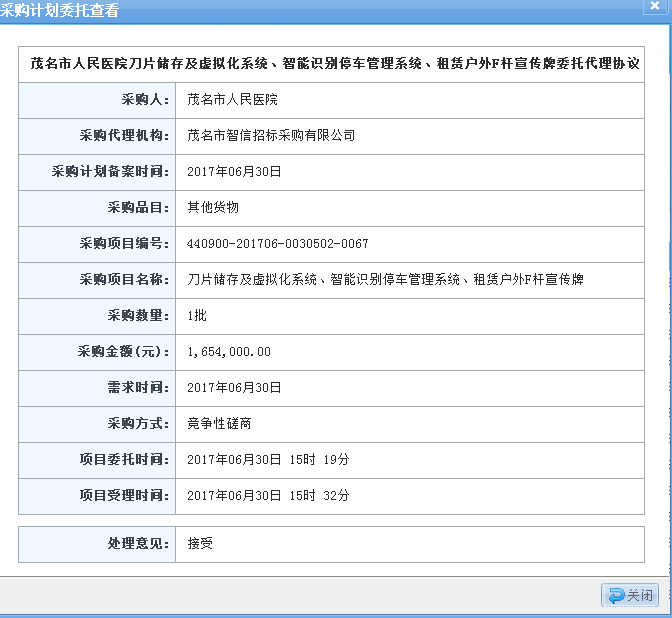Click the 需求时间 date value
Image resolution: width=672 pixels, height=618 pixels.
click(x=234, y=388)
